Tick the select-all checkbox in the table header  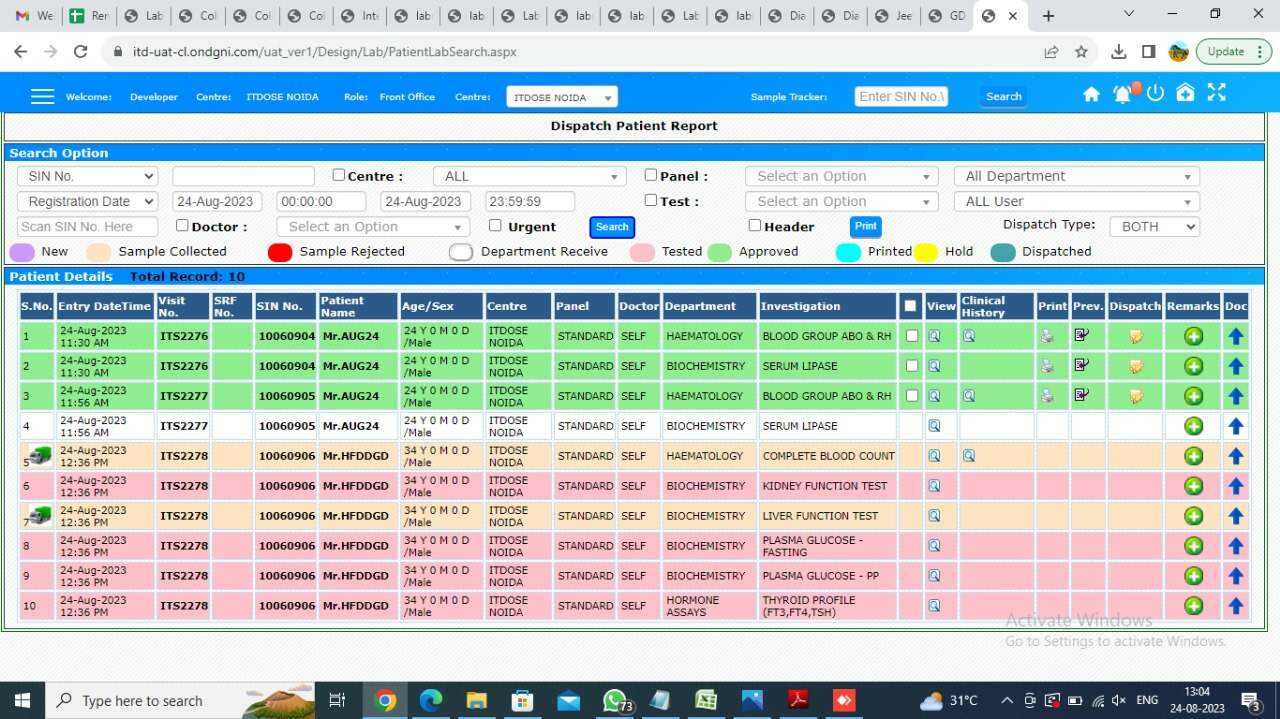click(911, 306)
